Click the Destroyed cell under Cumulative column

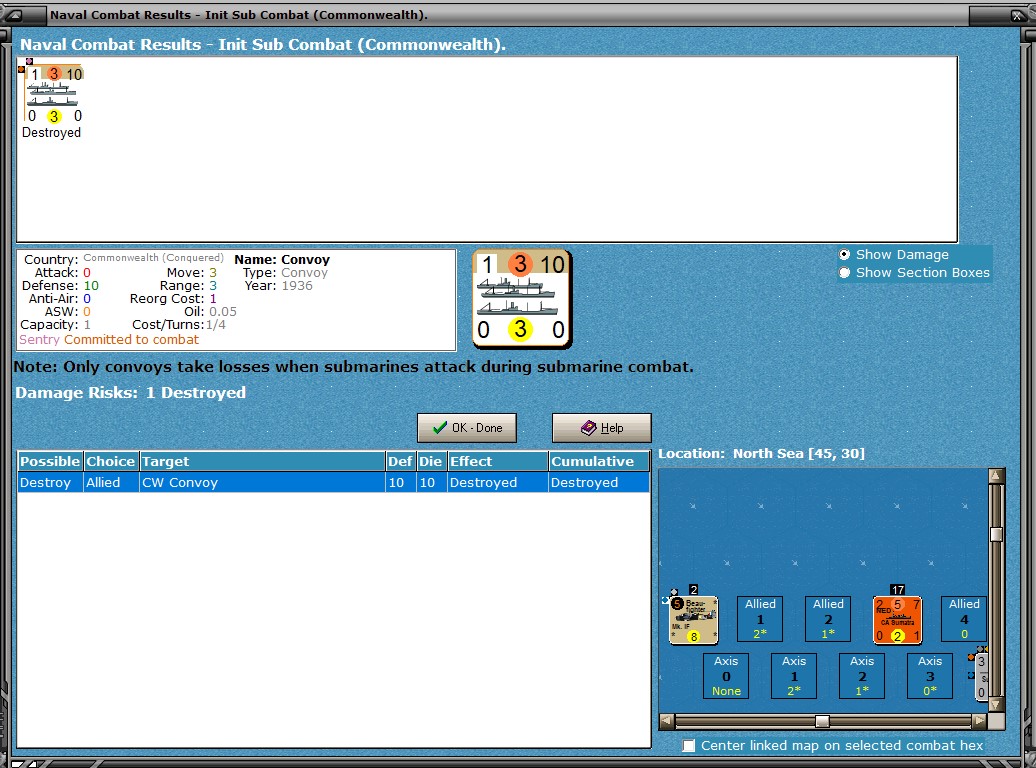click(599, 482)
